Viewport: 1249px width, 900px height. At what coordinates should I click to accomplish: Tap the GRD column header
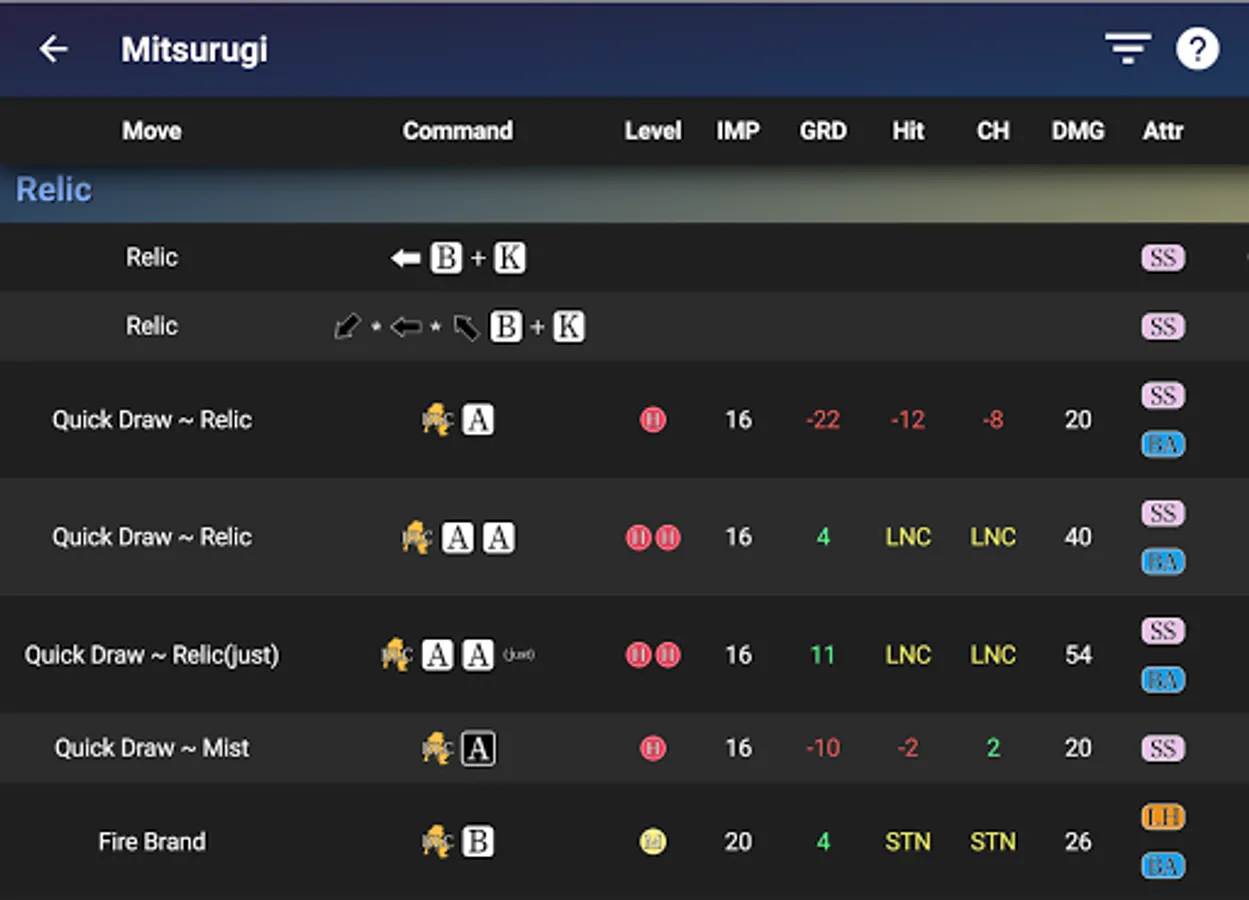tap(823, 131)
